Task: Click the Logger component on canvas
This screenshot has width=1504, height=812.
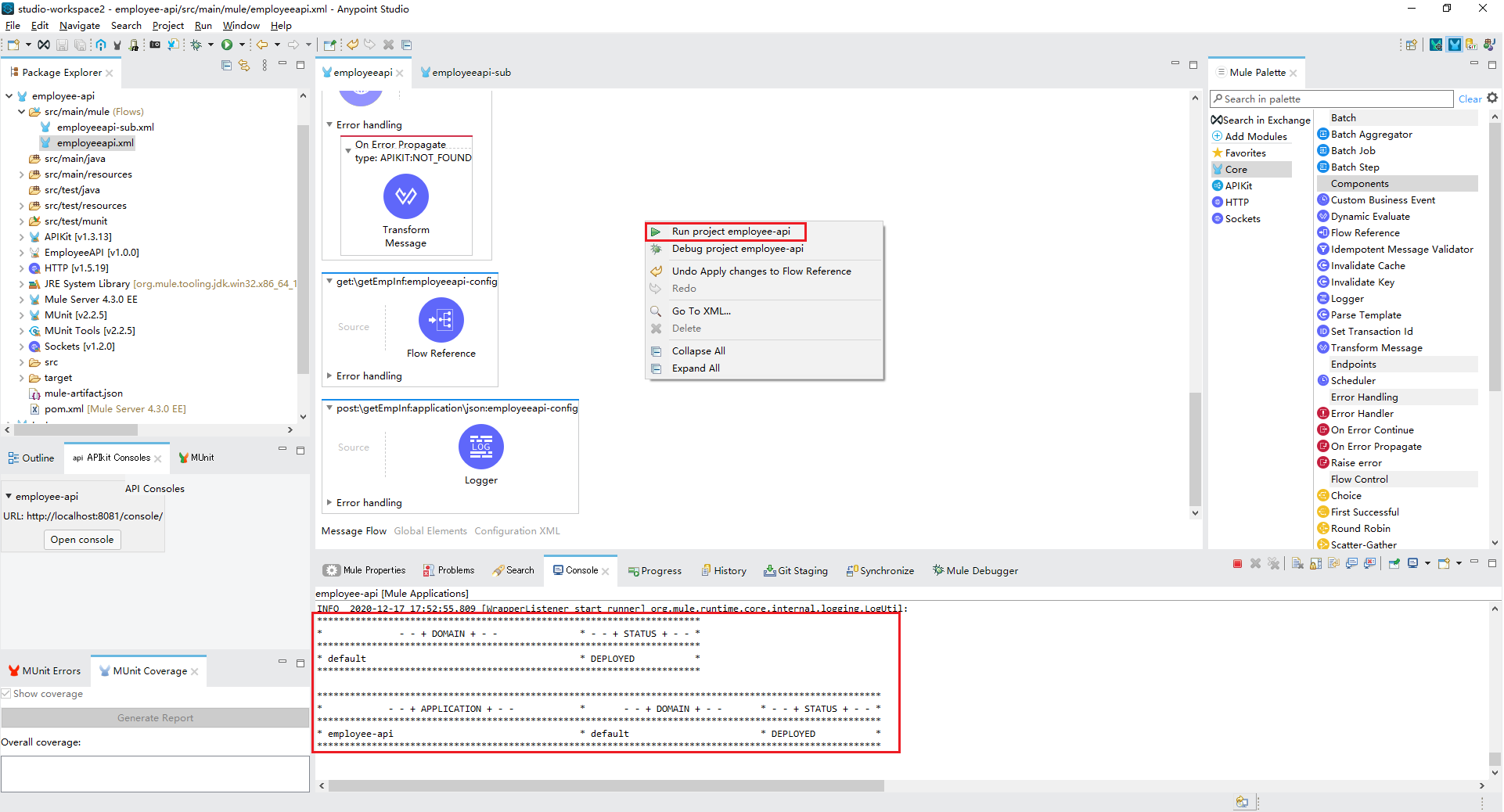Action: [x=480, y=447]
